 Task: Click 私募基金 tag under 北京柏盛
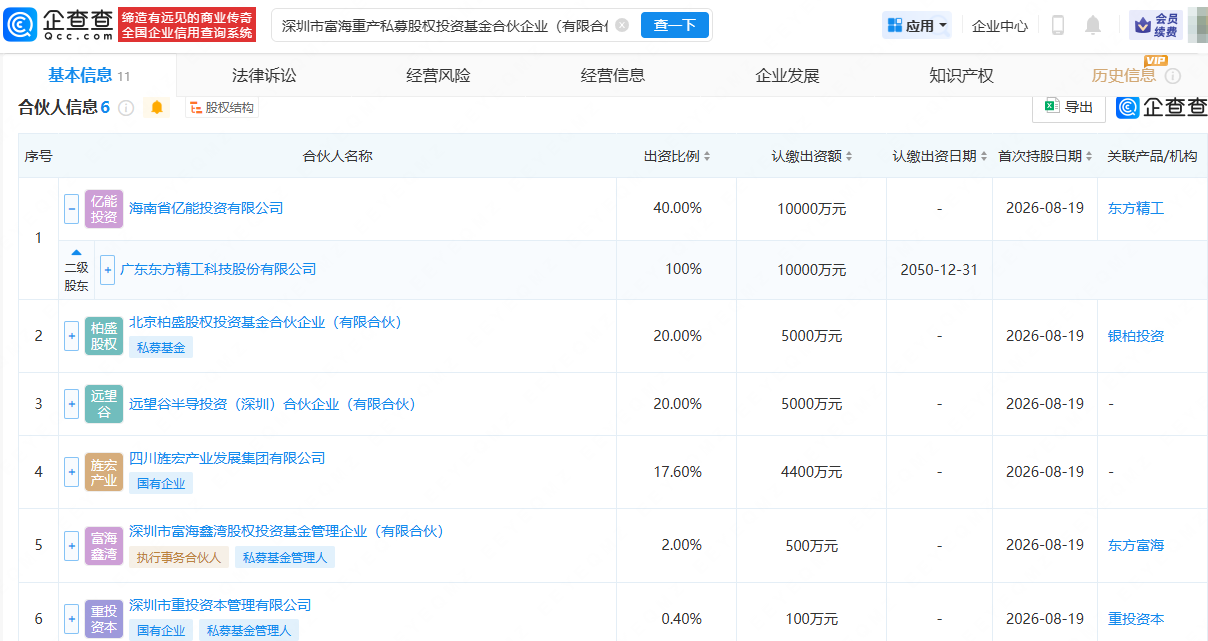161,348
